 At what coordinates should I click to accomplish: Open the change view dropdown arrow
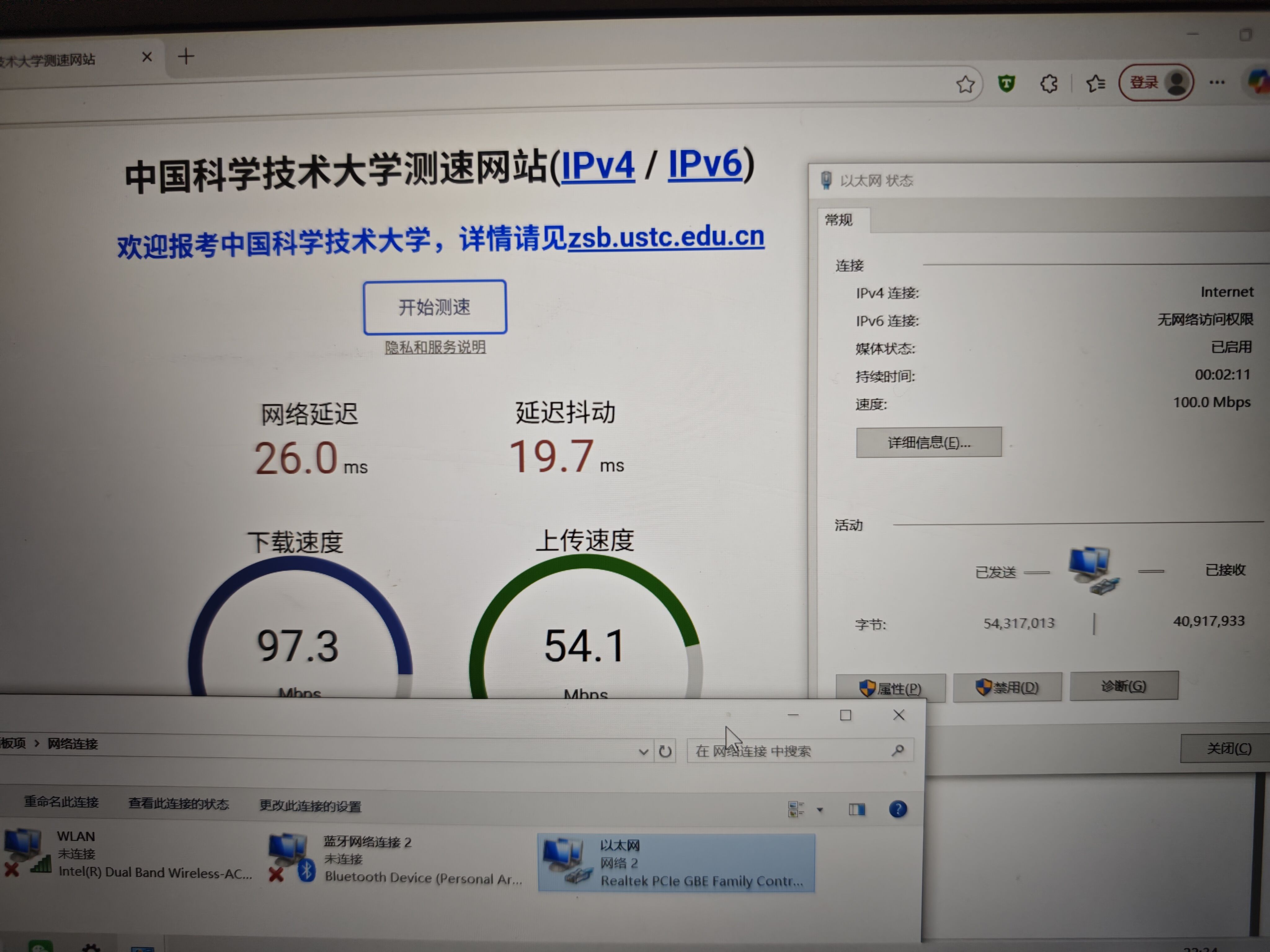[820, 810]
